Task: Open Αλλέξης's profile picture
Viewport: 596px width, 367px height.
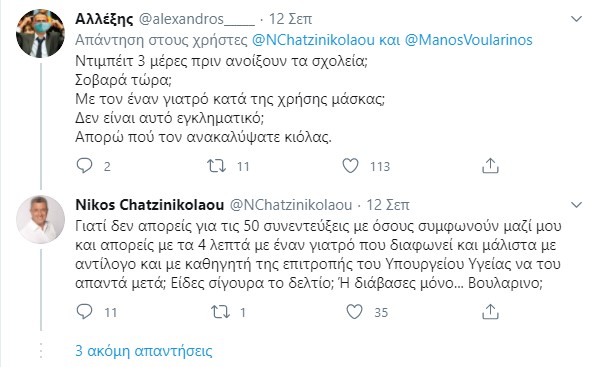Action: 40,33
